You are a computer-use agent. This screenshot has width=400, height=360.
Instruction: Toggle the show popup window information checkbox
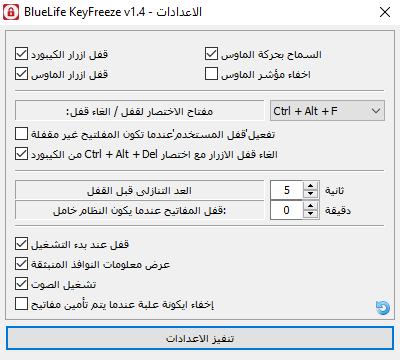pyautogui.click(x=21, y=264)
